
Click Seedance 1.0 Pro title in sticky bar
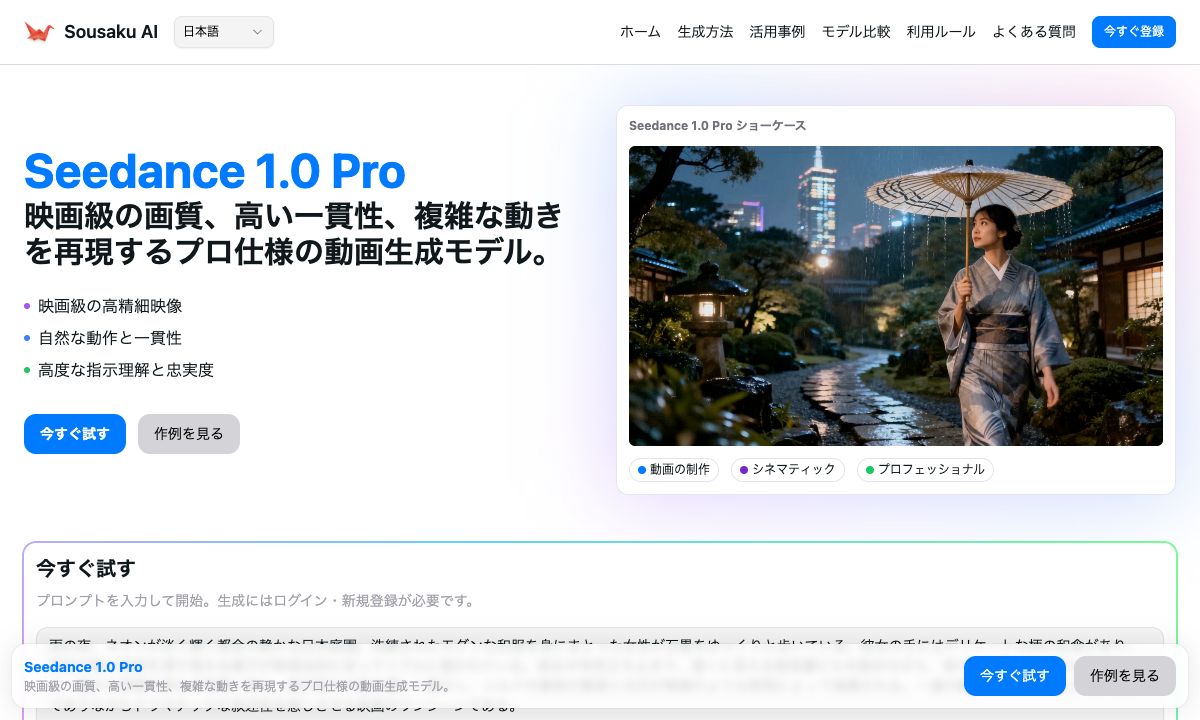point(83,667)
